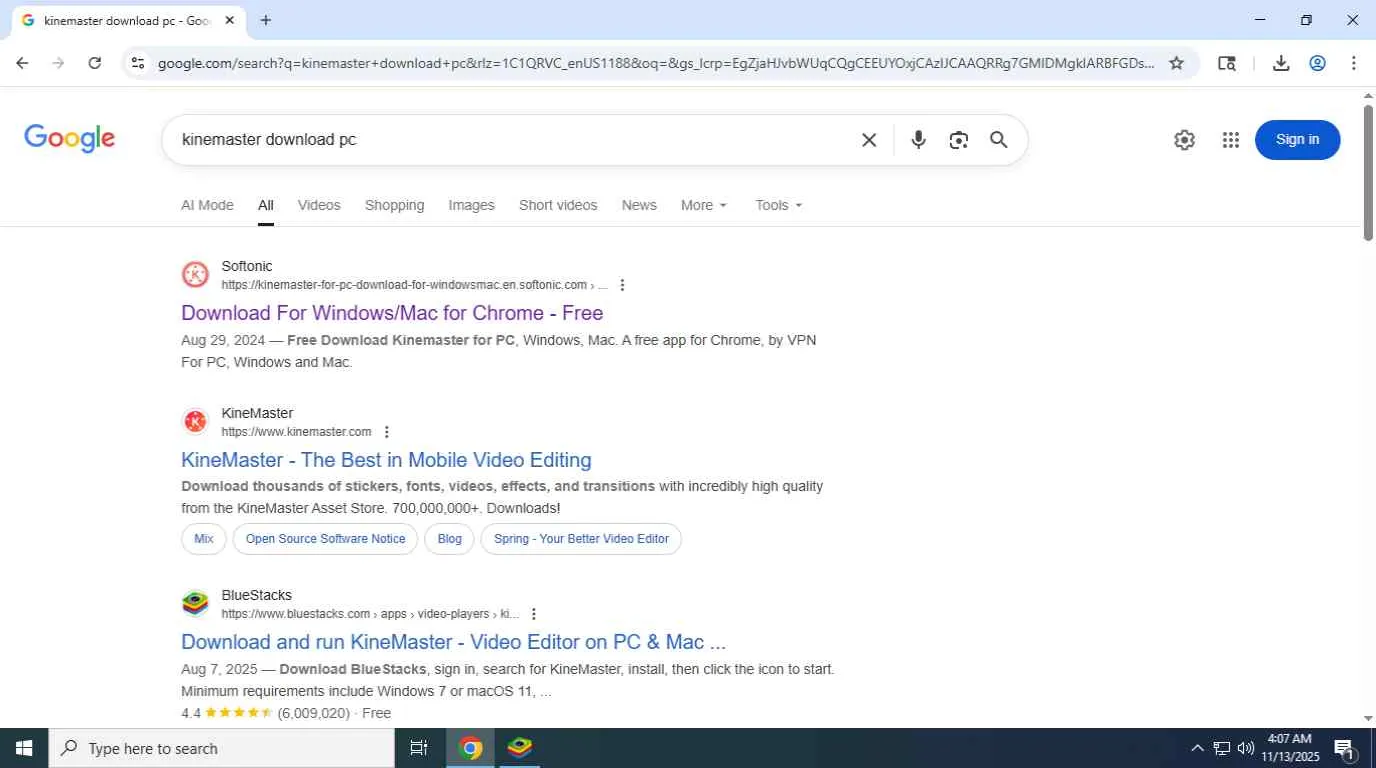Select the All results tab
Screen dimensions: 1376x768
(265, 205)
